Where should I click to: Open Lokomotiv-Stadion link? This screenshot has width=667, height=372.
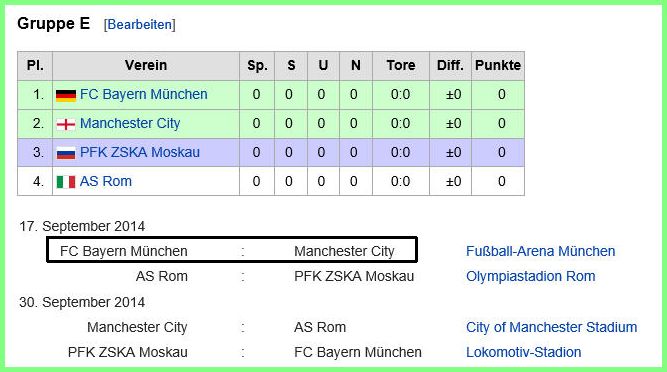coord(524,352)
